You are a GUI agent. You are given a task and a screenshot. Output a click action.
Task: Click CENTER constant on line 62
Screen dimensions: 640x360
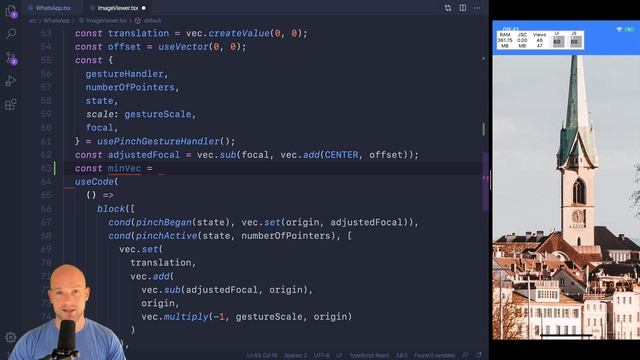click(x=341, y=155)
